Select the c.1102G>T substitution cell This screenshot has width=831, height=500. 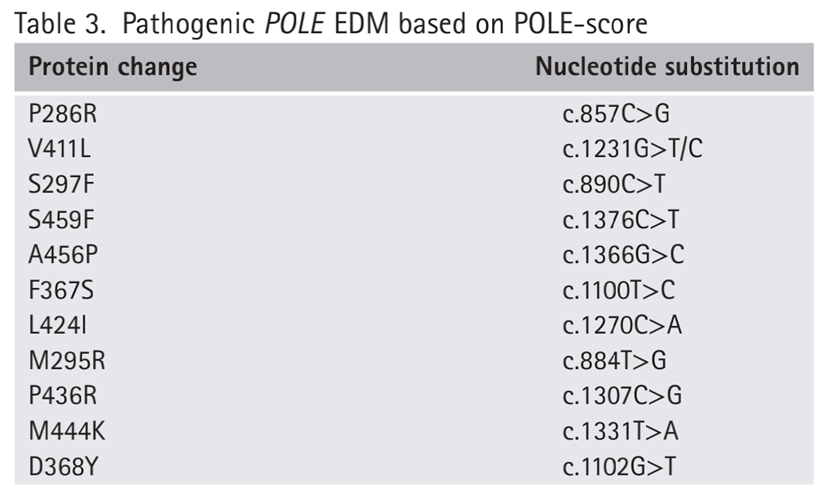click(621, 466)
